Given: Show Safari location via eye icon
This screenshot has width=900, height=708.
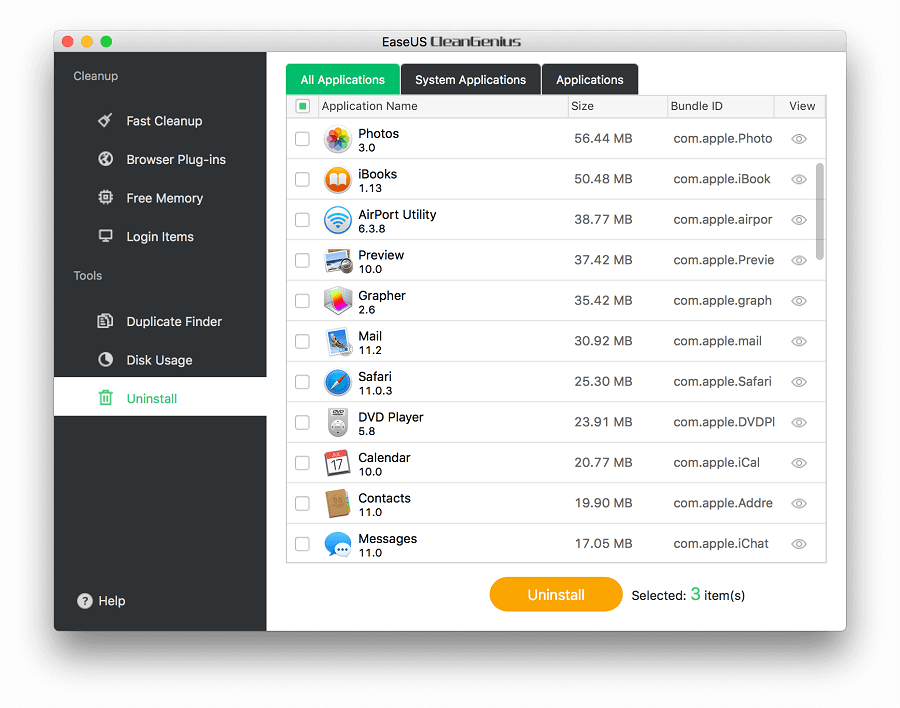Looking at the screenshot, I should tap(799, 382).
